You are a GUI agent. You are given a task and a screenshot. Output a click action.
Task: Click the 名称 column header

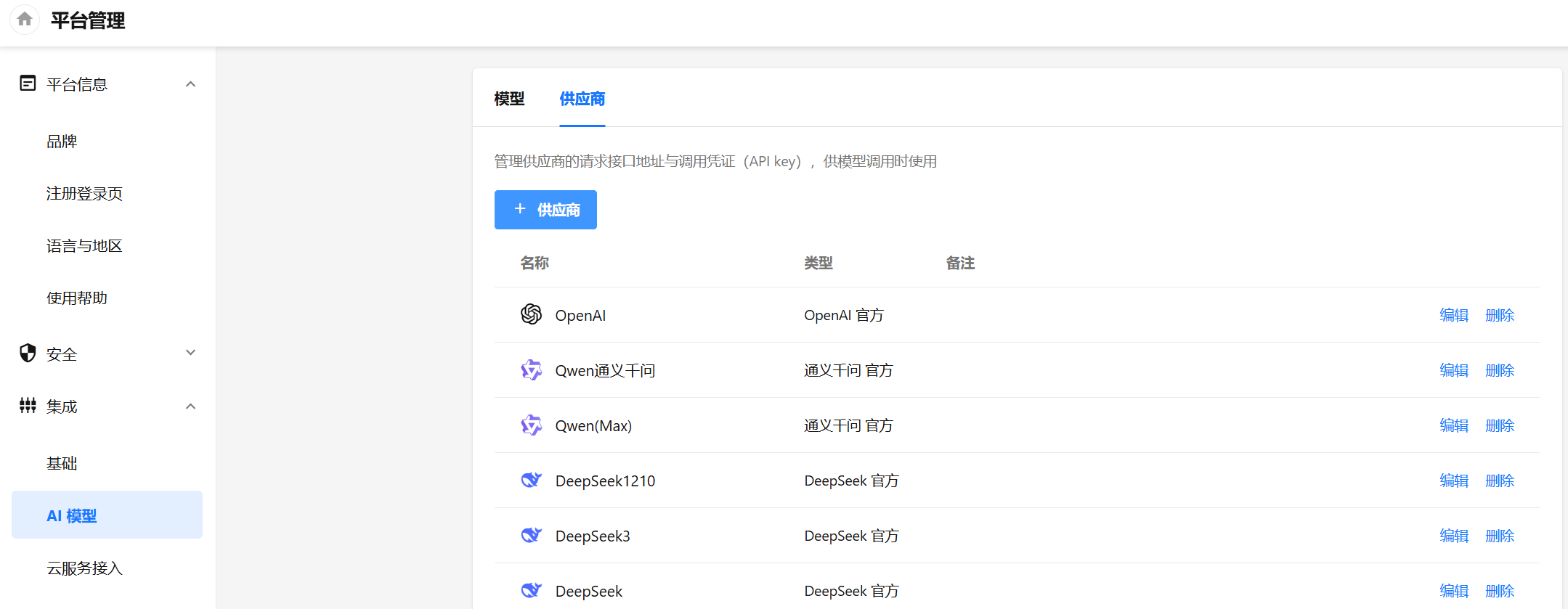(535, 263)
